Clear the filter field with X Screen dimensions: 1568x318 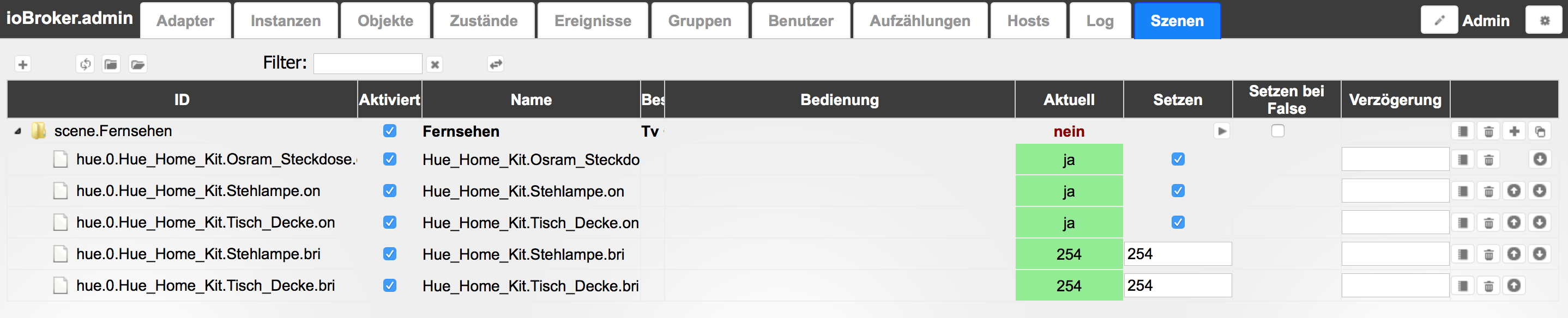tap(435, 64)
